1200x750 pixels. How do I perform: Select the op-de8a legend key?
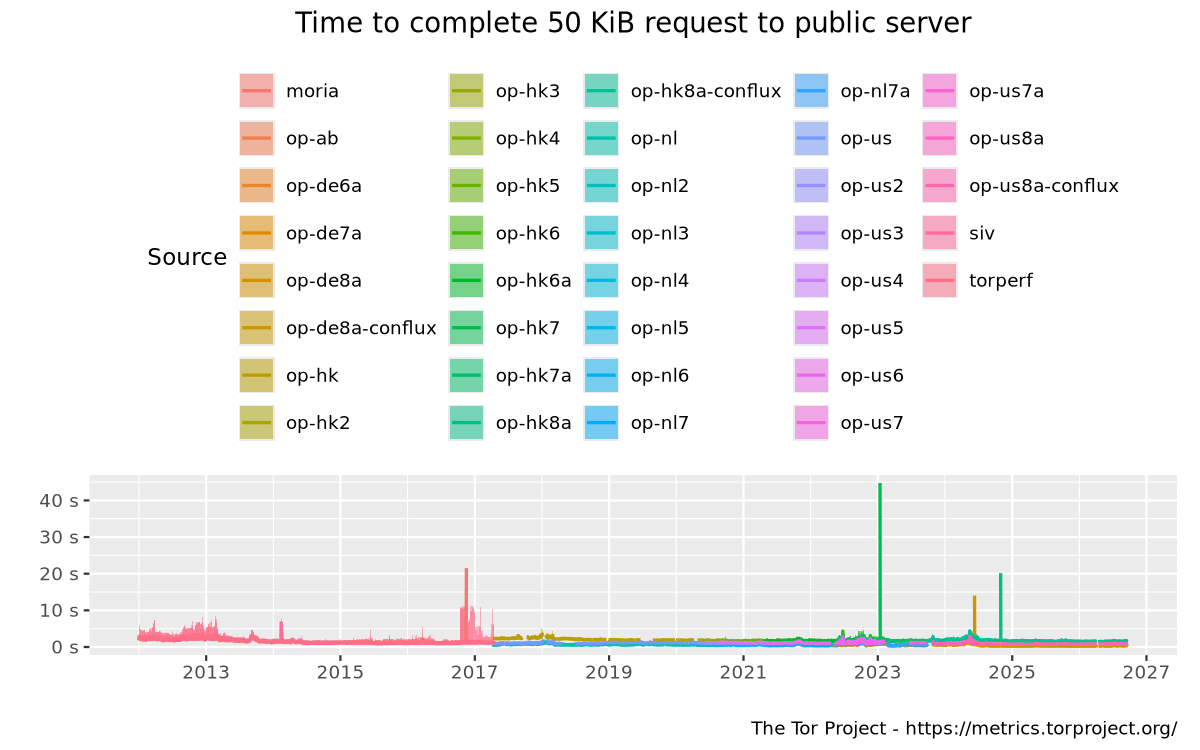pyautogui.click(x=257, y=281)
